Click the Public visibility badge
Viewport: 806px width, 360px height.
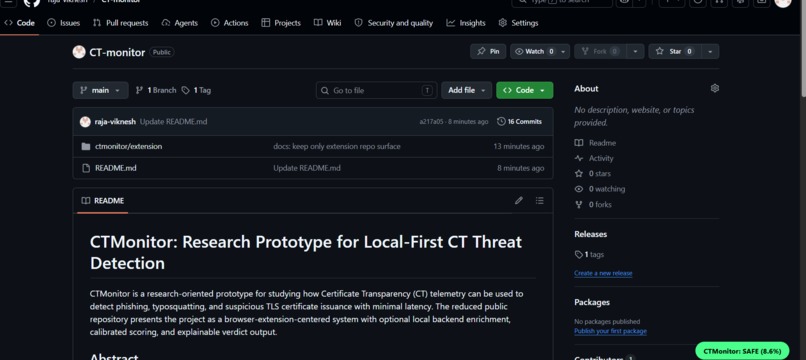pos(162,52)
